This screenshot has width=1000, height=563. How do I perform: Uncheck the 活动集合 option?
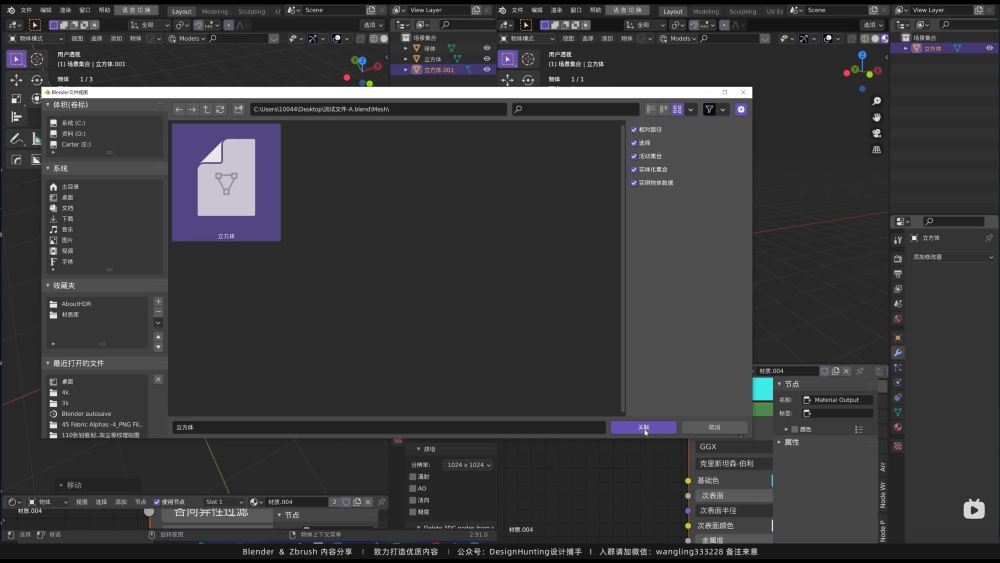point(634,156)
